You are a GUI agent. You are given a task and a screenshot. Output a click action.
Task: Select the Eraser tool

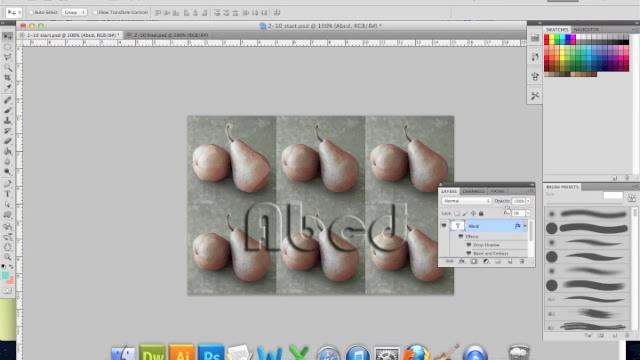point(7,141)
